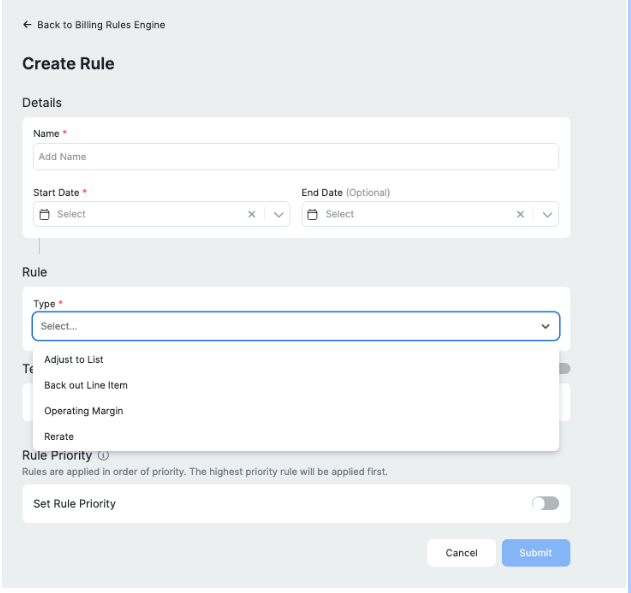Clear the End Date with X icon

520,214
